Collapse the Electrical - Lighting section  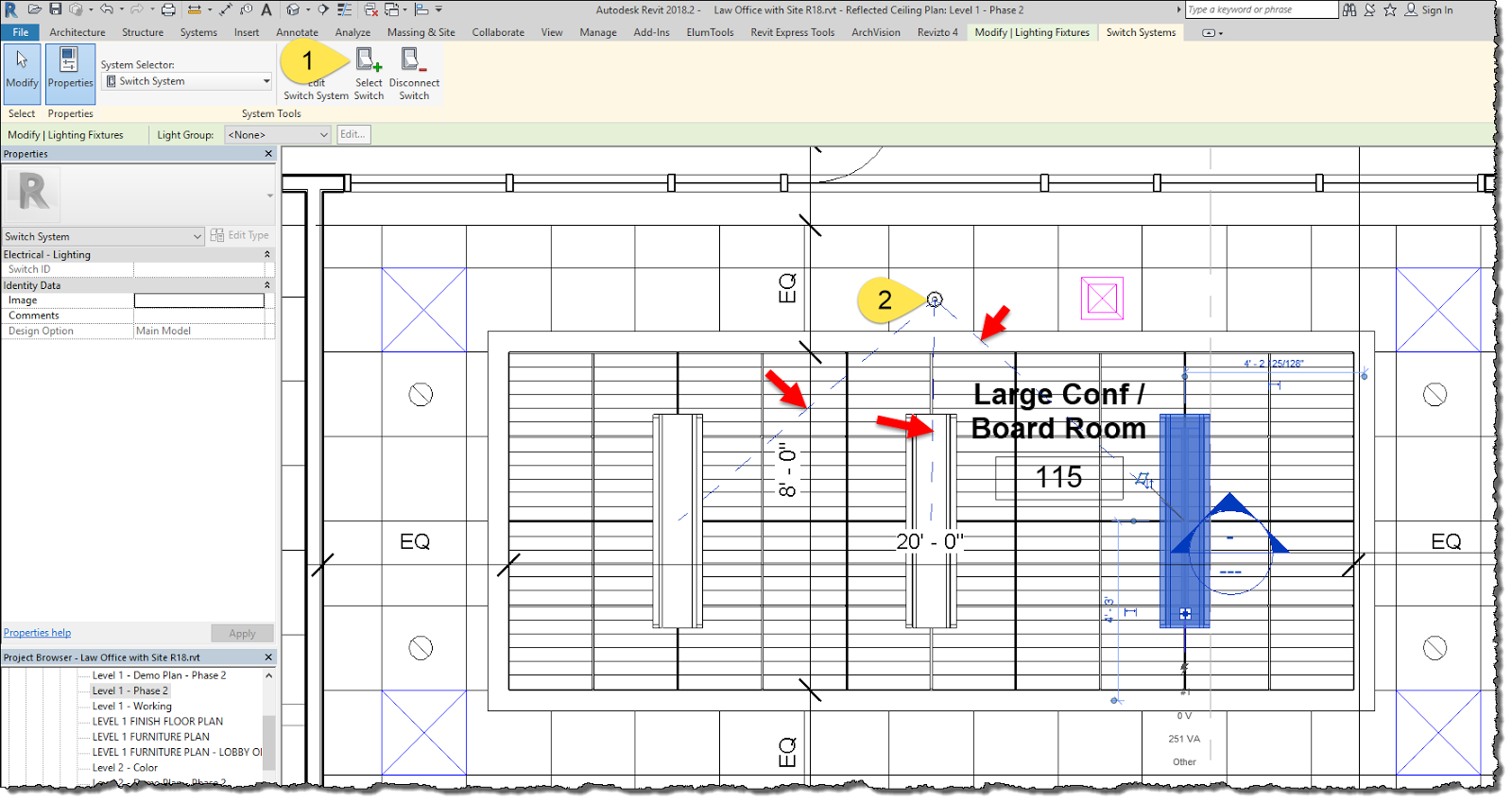pos(266,254)
